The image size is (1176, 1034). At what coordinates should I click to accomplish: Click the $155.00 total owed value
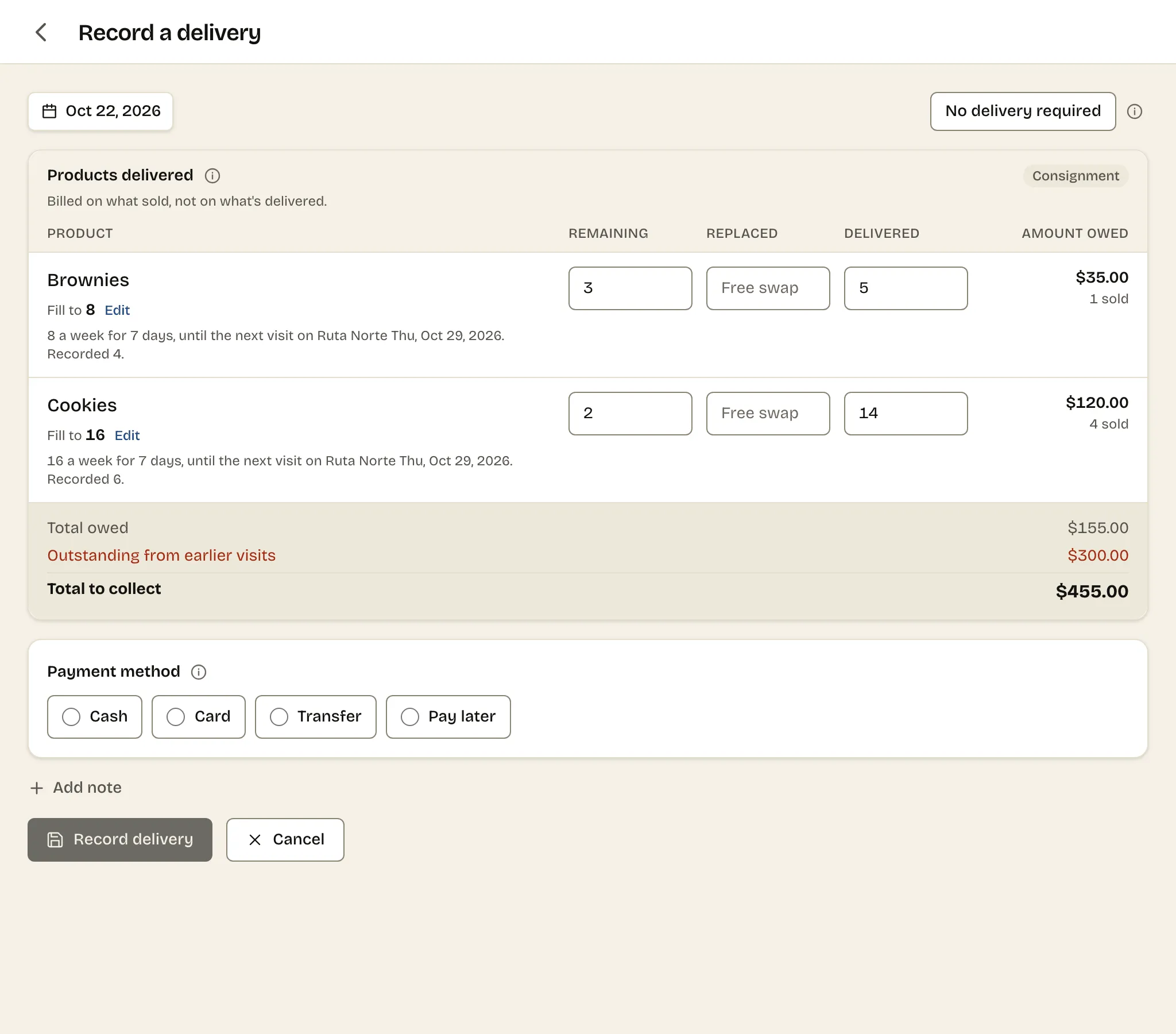[x=1098, y=528]
